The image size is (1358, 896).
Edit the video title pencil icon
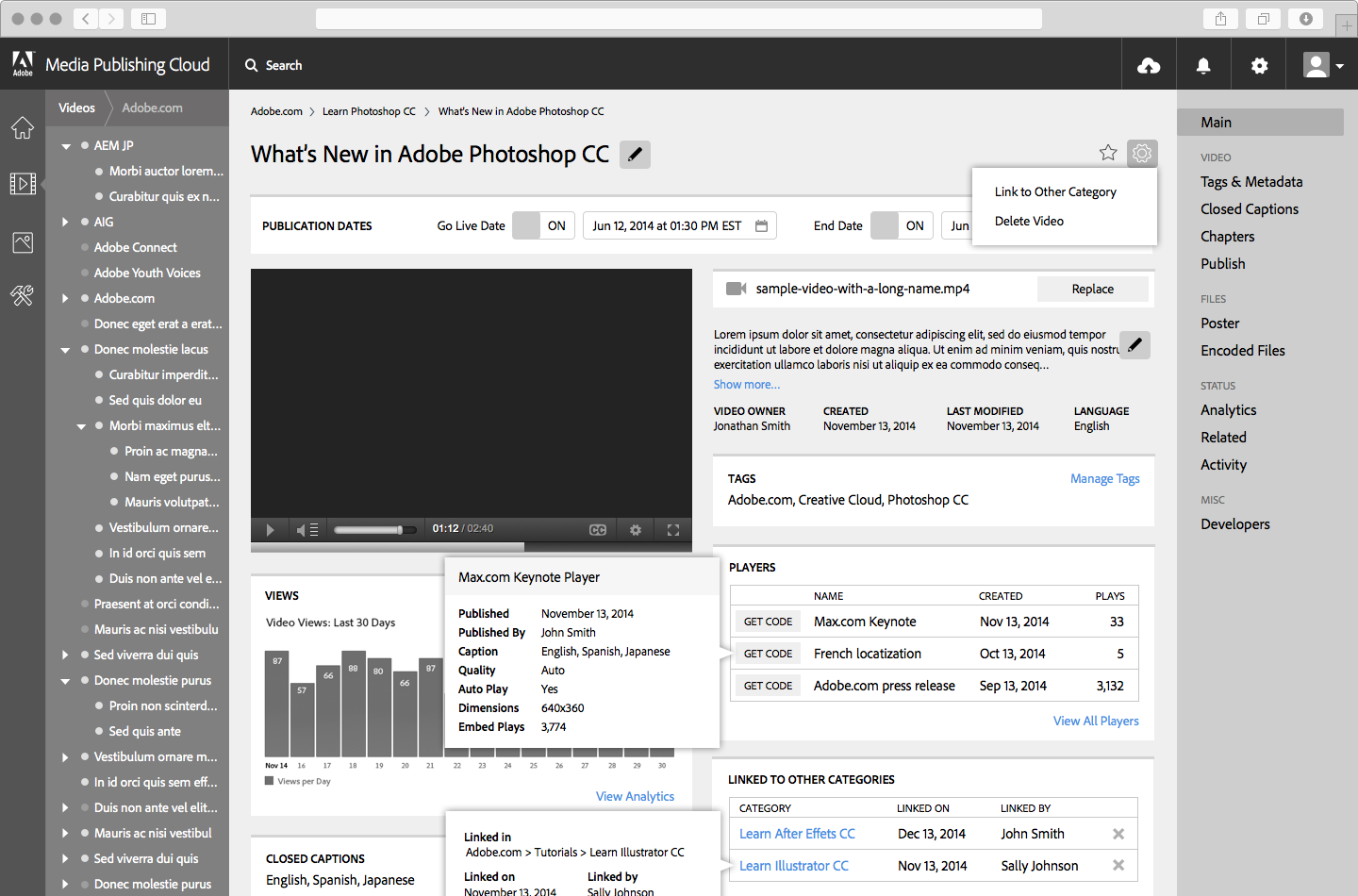point(635,154)
